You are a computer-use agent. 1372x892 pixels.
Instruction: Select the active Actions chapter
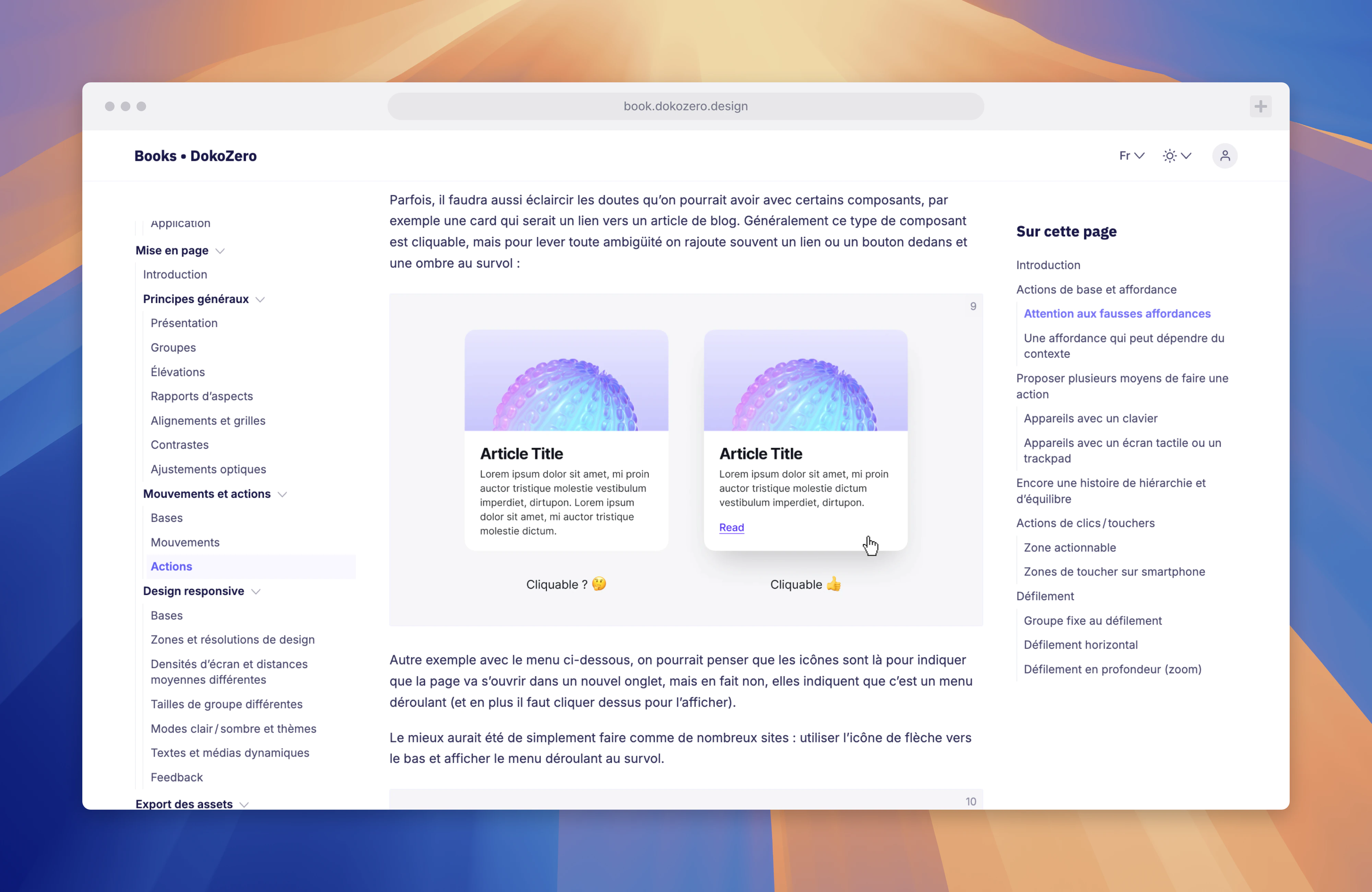(251, 566)
